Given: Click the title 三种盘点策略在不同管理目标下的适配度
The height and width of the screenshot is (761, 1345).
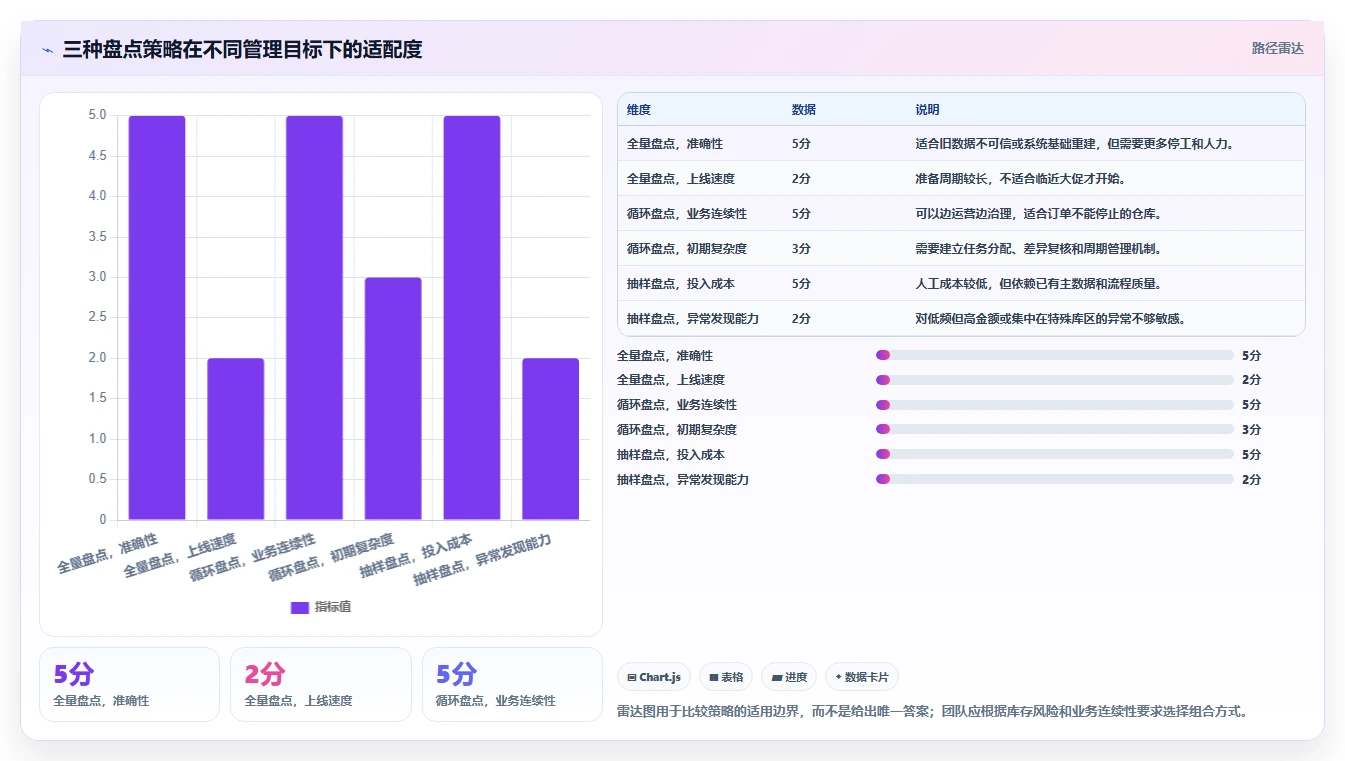Looking at the screenshot, I should pos(242,49).
